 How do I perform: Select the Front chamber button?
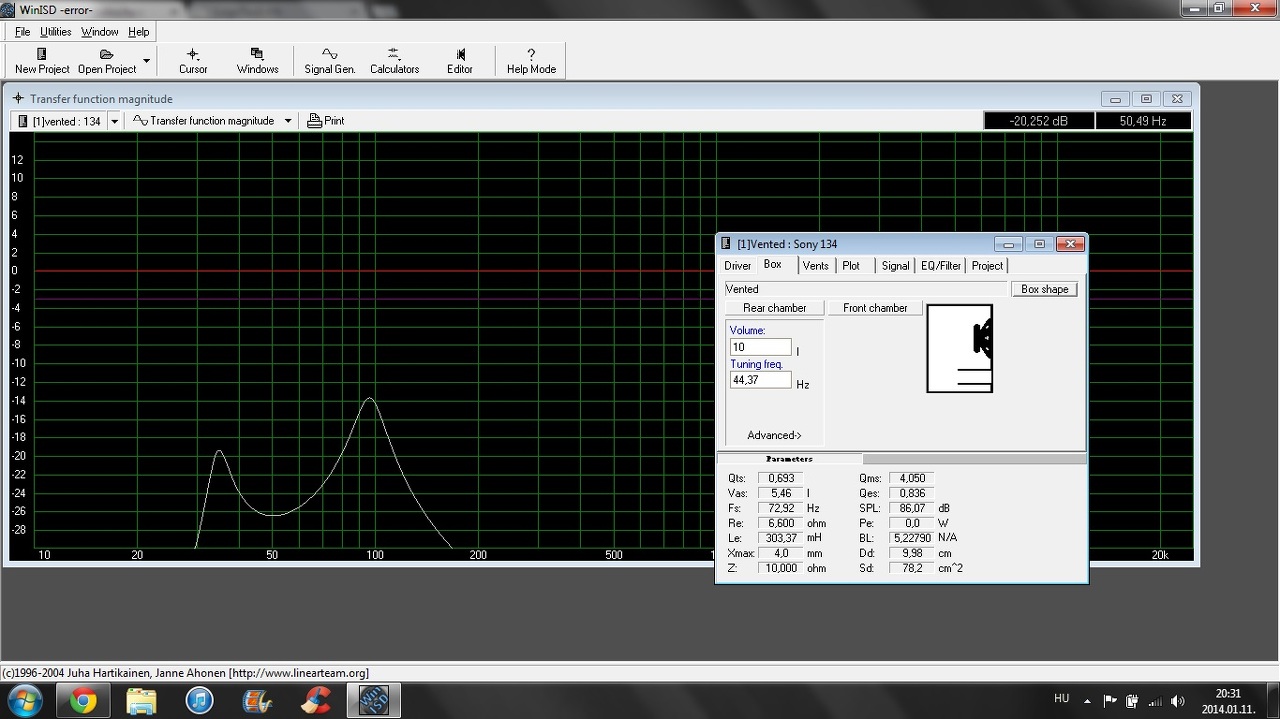pos(875,308)
